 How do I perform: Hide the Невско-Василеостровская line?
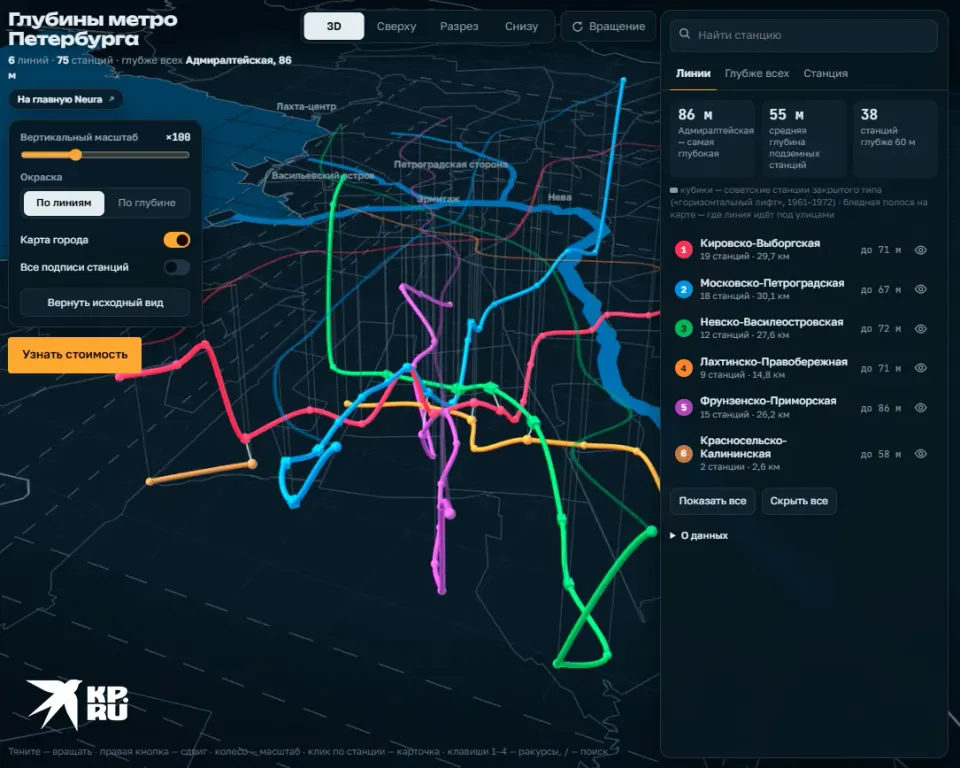[920, 329]
